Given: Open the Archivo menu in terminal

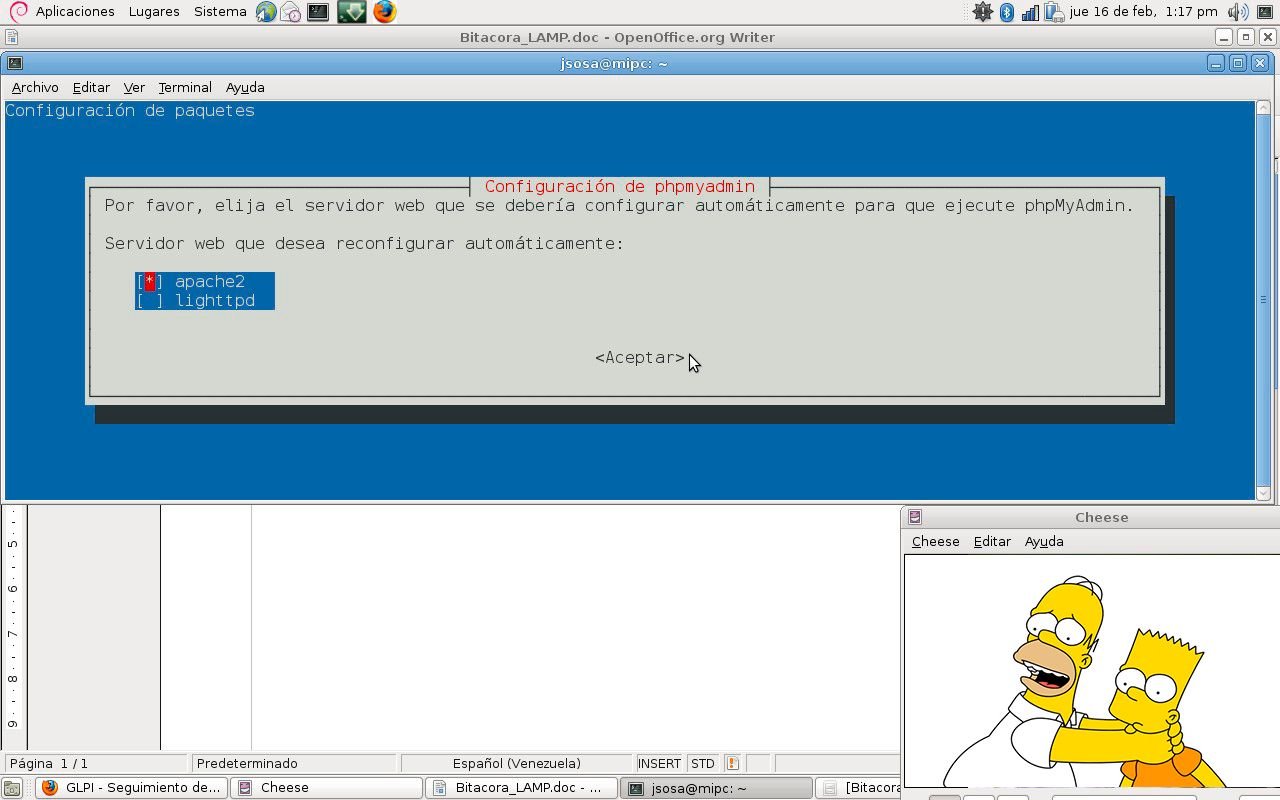Looking at the screenshot, I should pyautogui.click(x=35, y=88).
